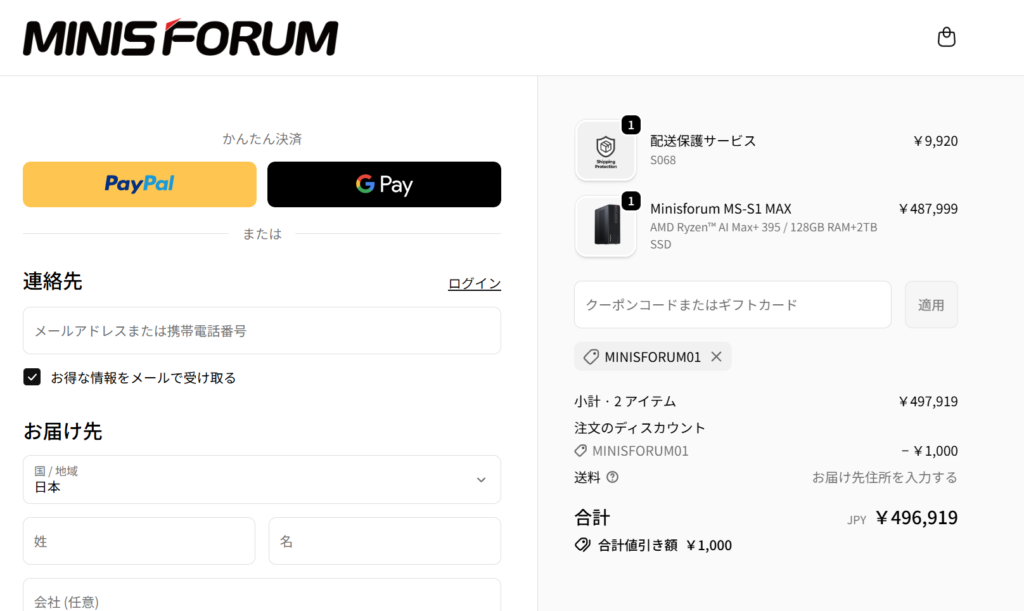The height and width of the screenshot is (611, 1024).
Task: Click the coupon code or gift card field
Action: click(x=732, y=305)
